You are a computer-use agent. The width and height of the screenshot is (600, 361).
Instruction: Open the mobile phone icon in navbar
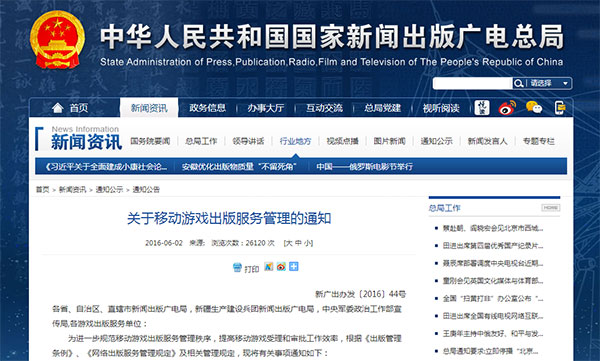(x=560, y=108)
